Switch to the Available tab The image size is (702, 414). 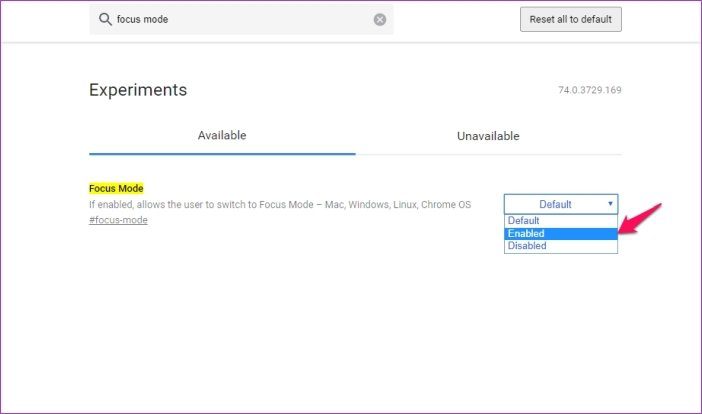(222, 136)
